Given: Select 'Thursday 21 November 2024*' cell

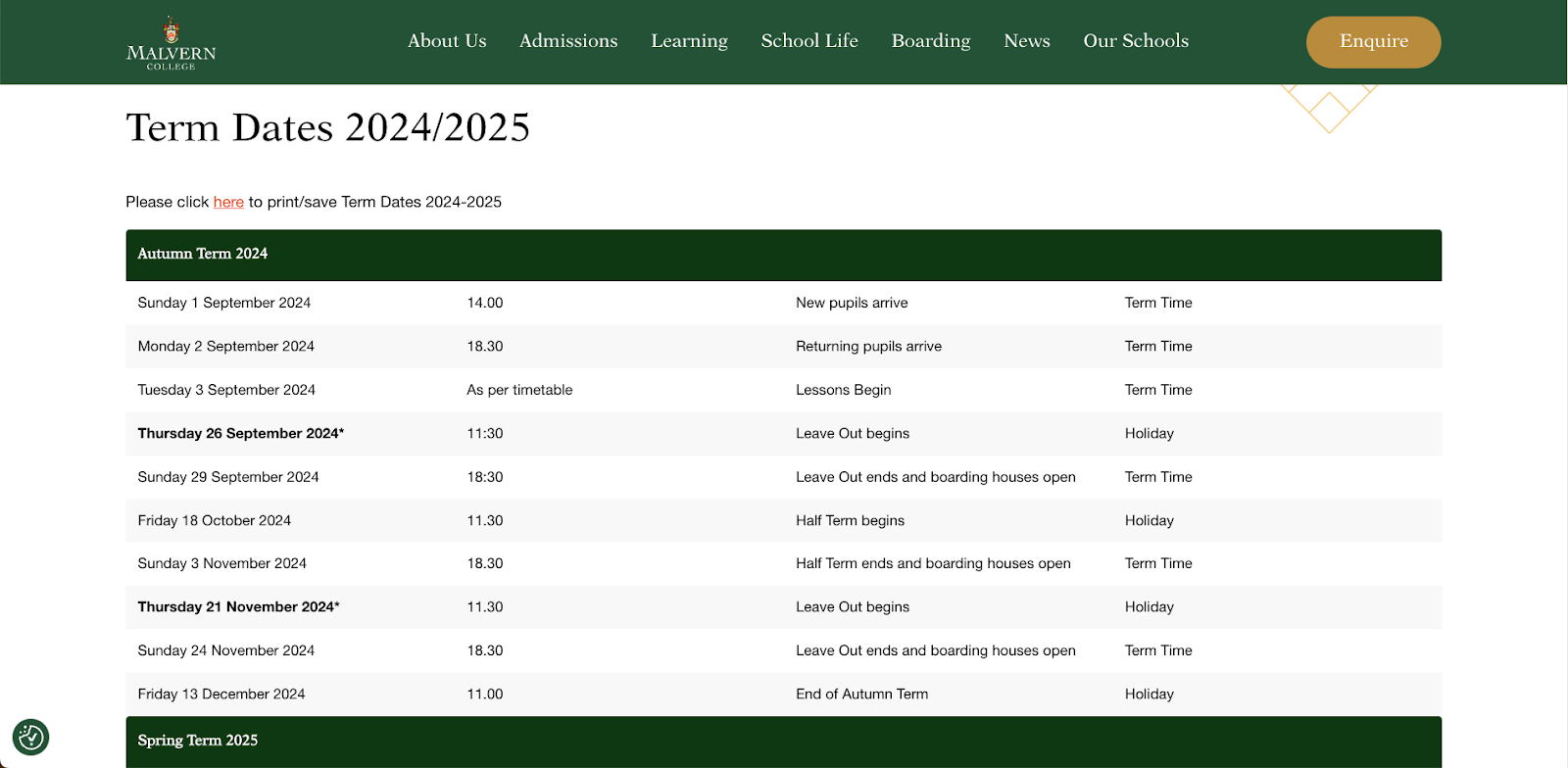Looking at the screenshot, I should click(x=239, y=606).
